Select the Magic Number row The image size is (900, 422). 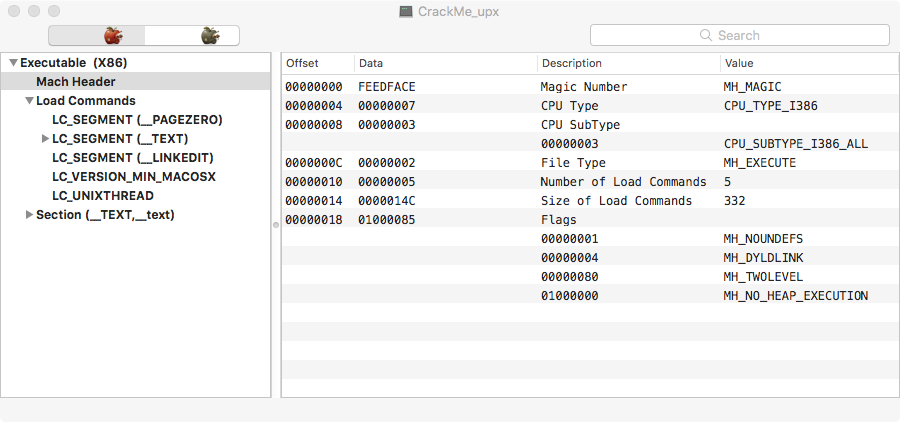pyautogui.click(x=584, y=87)
